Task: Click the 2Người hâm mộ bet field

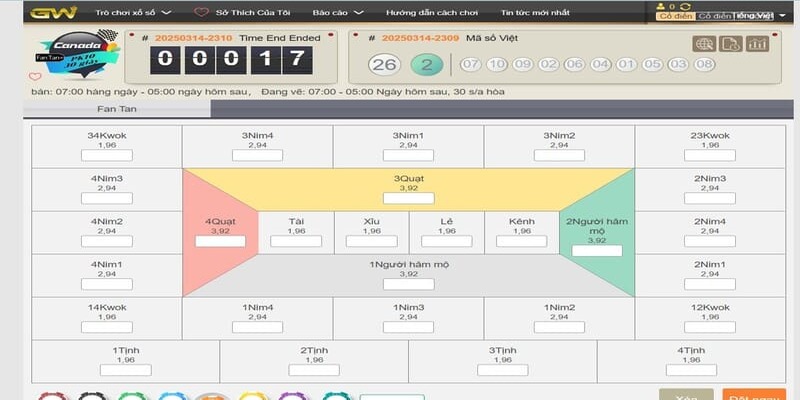Action: tap(597, 251)
